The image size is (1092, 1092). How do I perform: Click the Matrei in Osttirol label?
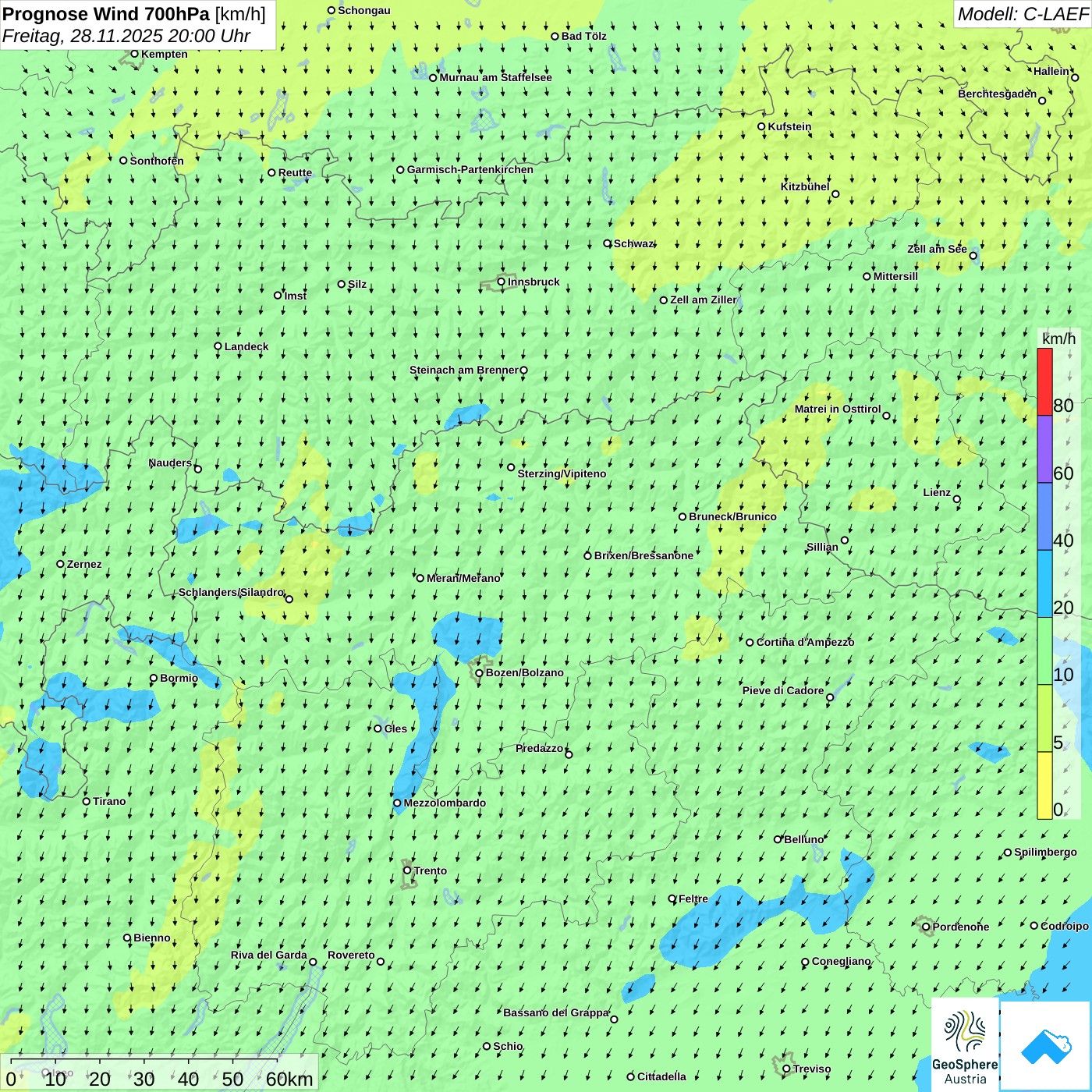click(838, 409)
